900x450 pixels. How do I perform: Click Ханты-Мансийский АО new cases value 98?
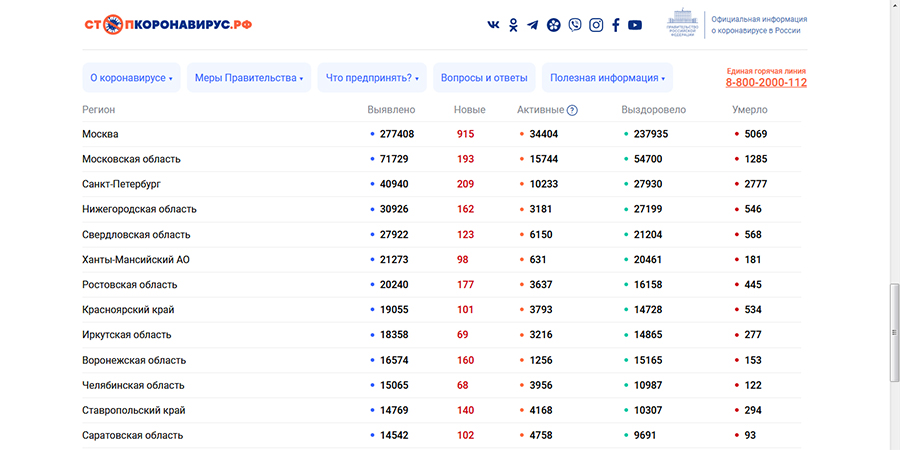coord(463,259)
